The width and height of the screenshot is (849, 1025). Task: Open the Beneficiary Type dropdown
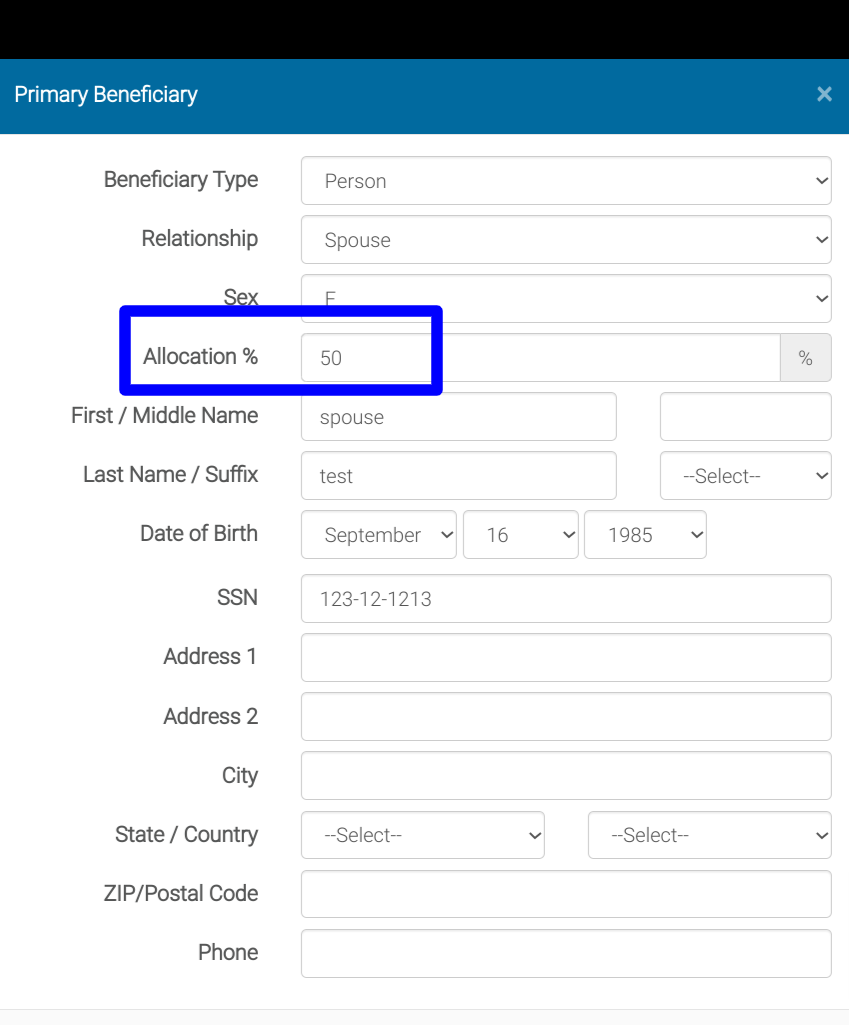(565, 181)
